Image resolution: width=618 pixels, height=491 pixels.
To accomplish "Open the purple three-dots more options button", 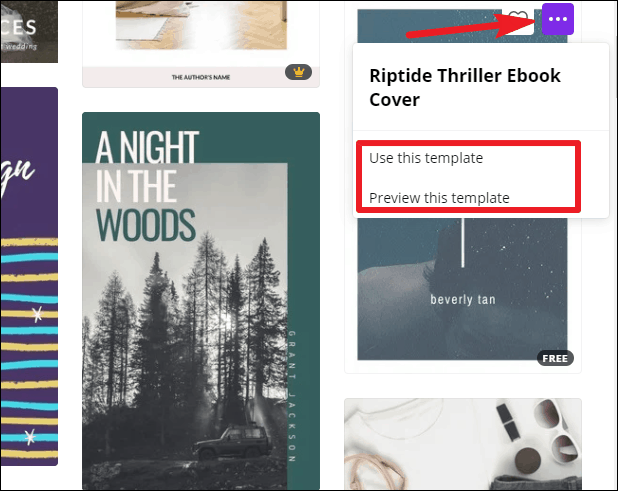I will click(557, 19).
